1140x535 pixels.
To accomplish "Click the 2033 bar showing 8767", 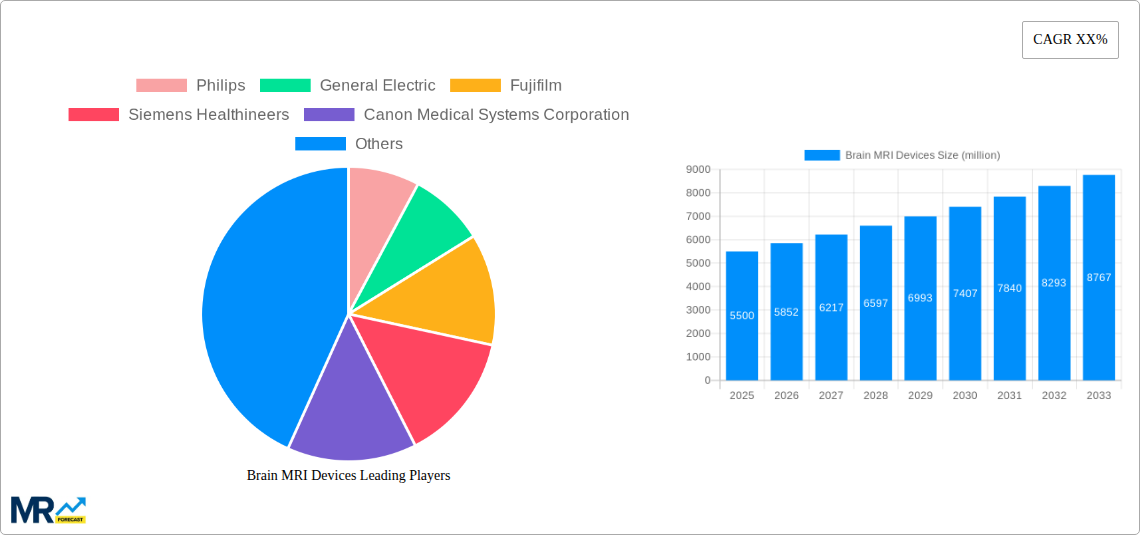I will point(1099,278).
